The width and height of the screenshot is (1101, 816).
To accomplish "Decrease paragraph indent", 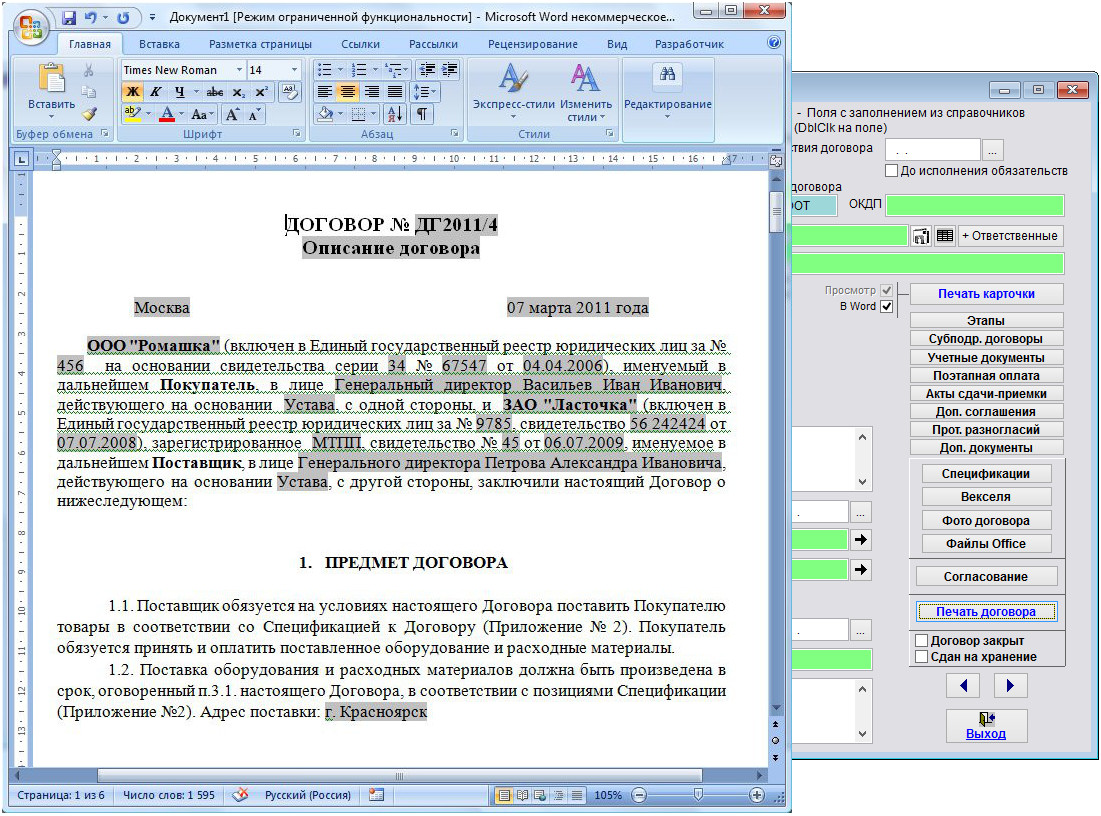I will pyautogui.click(x=426, y=70).
